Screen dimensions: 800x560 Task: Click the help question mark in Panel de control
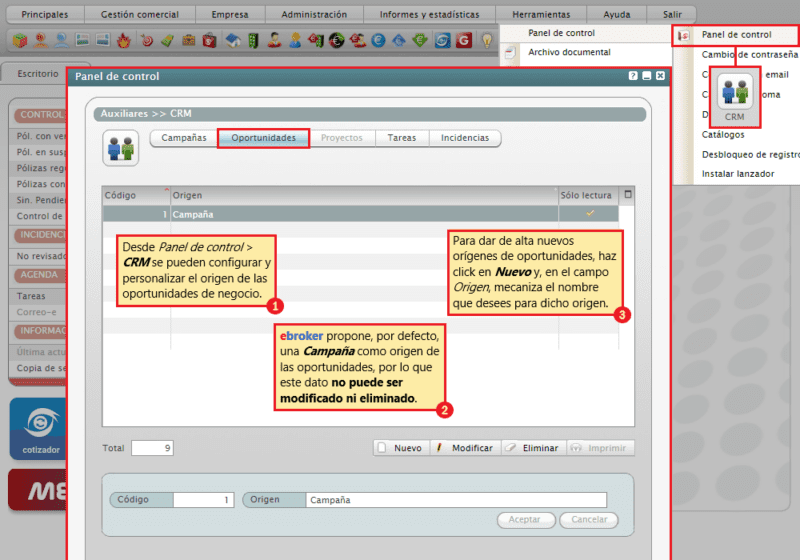[x=633, y=76]
